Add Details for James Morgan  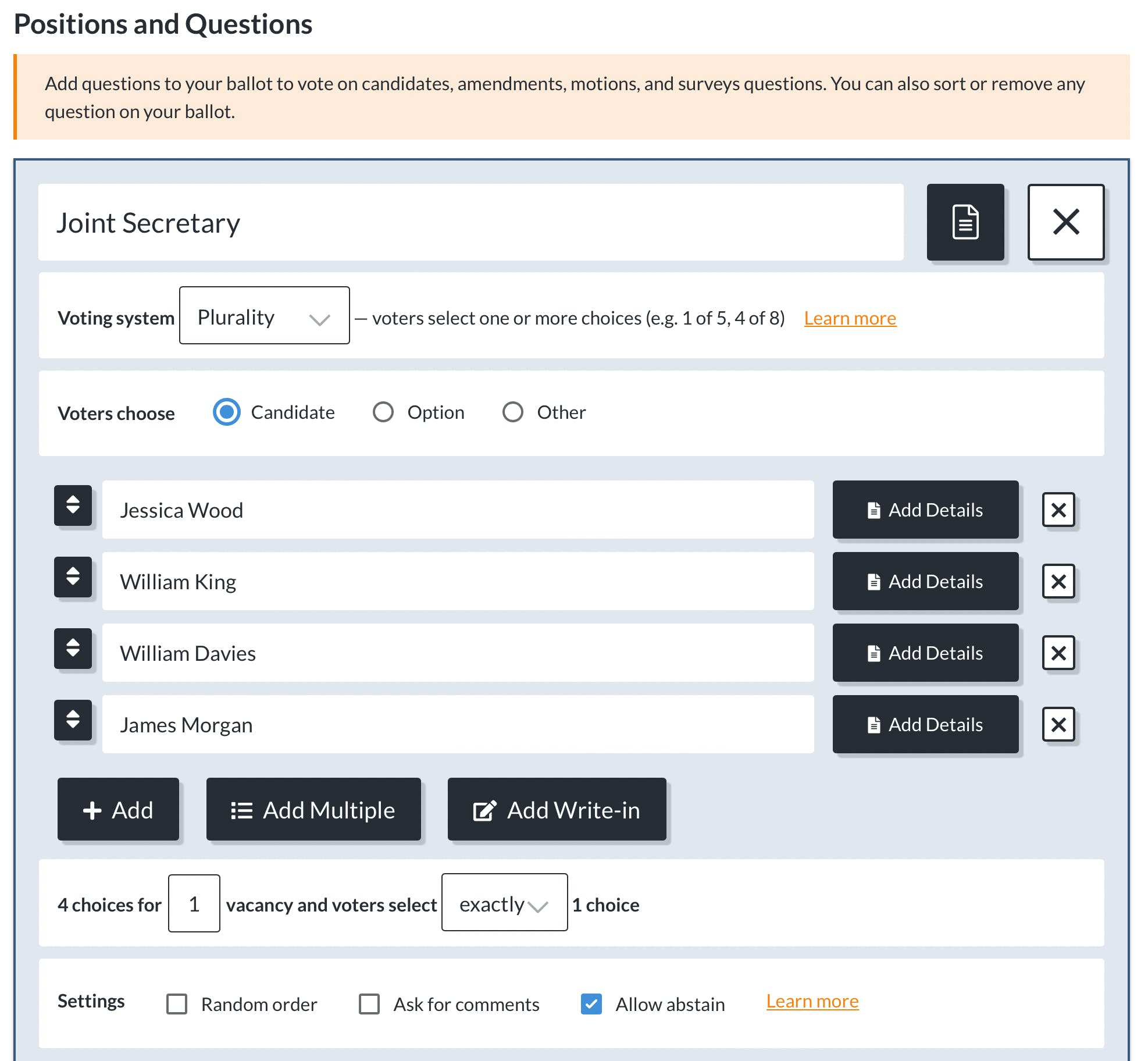point(925,724)
